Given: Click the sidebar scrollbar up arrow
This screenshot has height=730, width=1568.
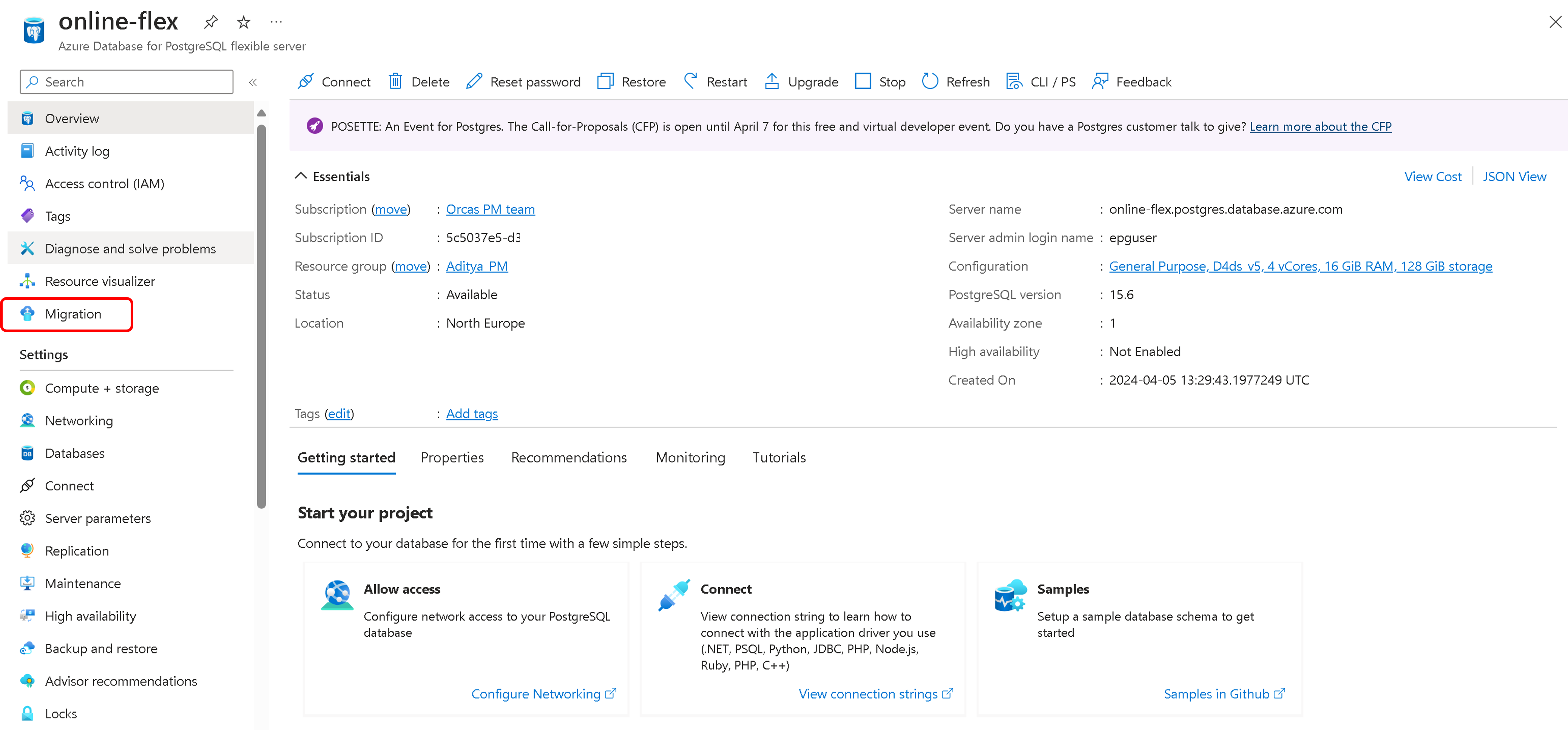Looking at the screenshot, I should pos(262,113).
